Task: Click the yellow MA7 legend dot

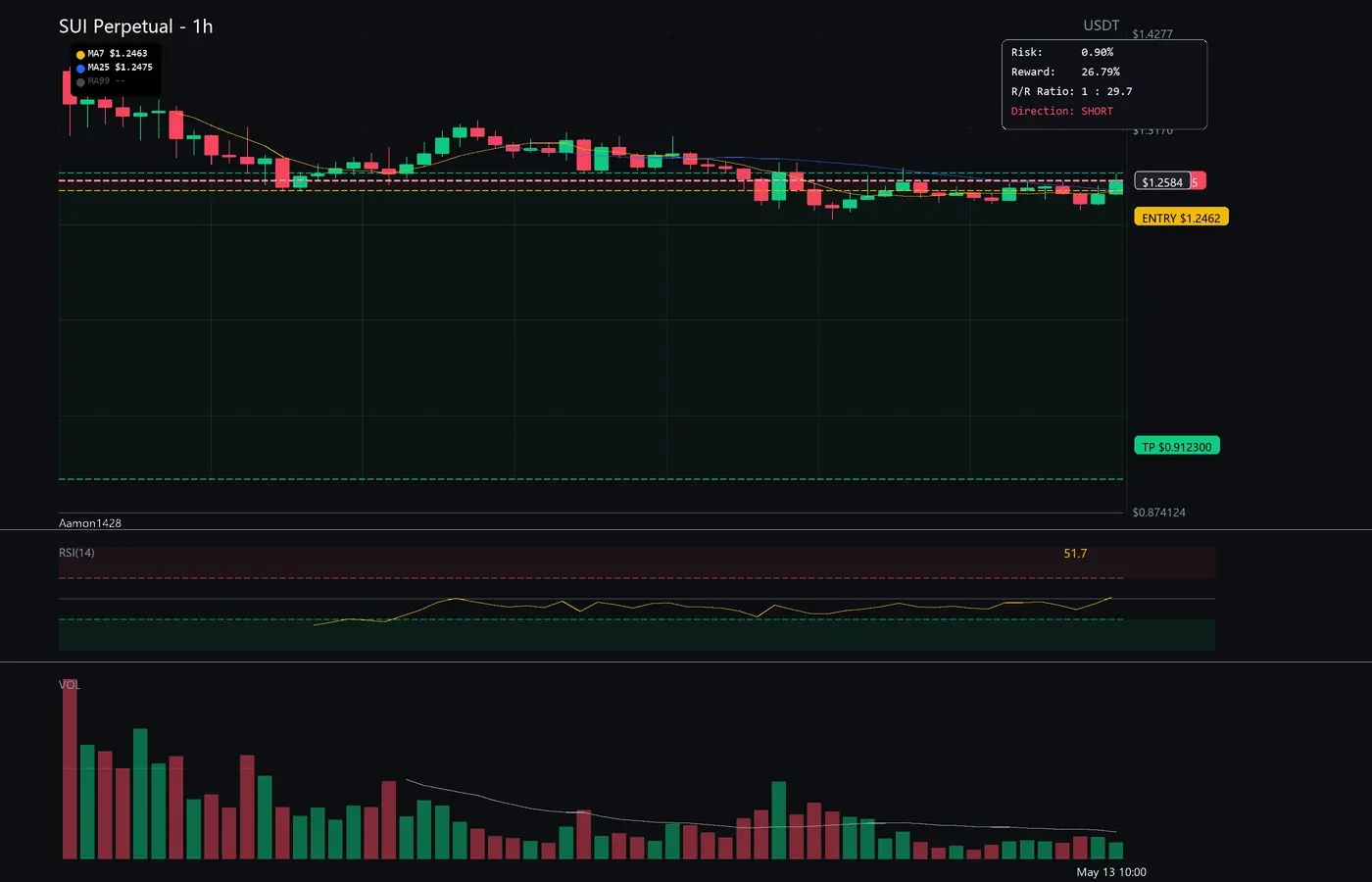Action: coord(80,55)
